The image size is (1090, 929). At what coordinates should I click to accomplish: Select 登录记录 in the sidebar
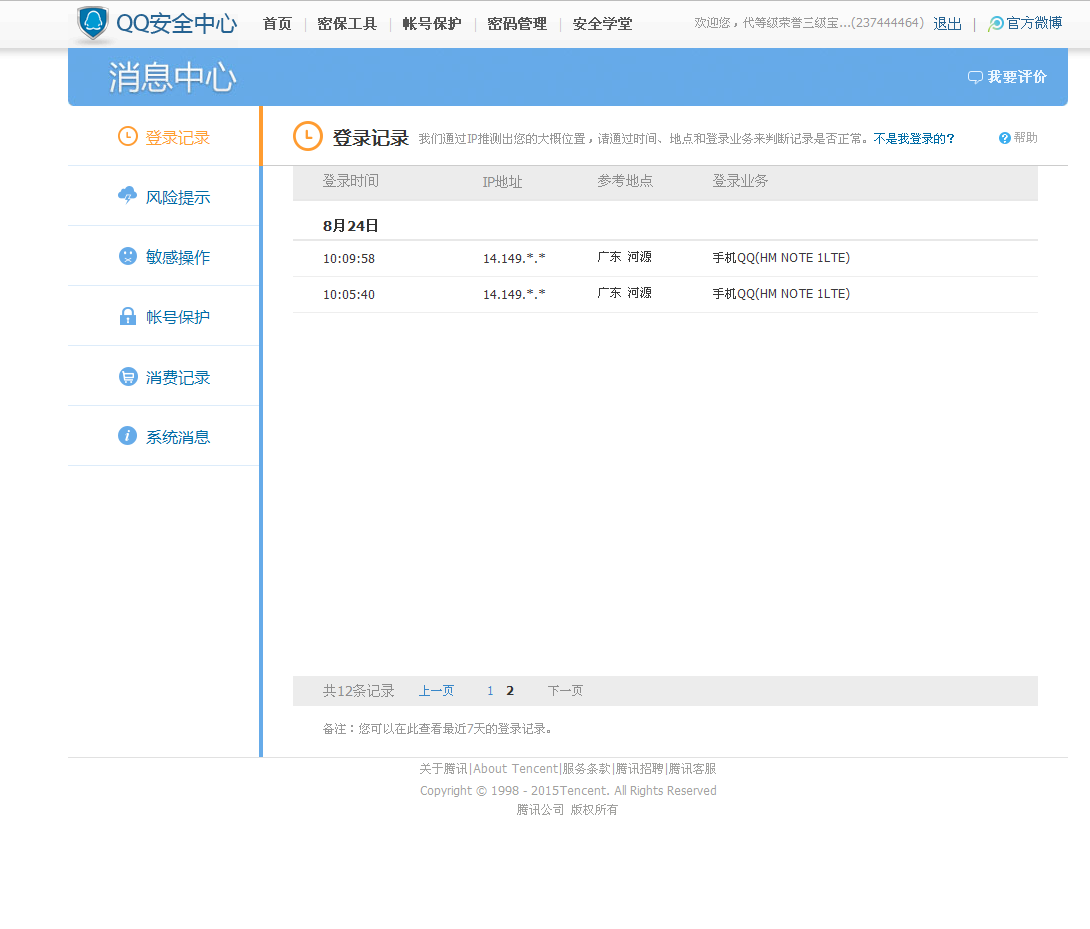click(x=177, y=138)
